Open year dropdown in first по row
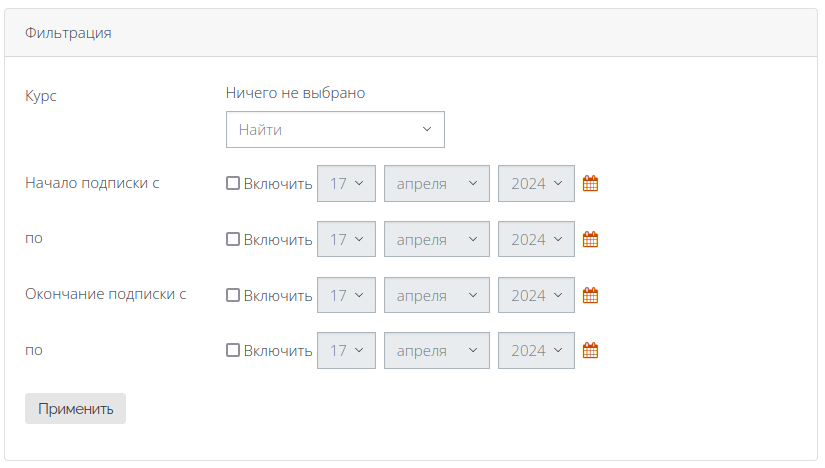 pos(536,239)
